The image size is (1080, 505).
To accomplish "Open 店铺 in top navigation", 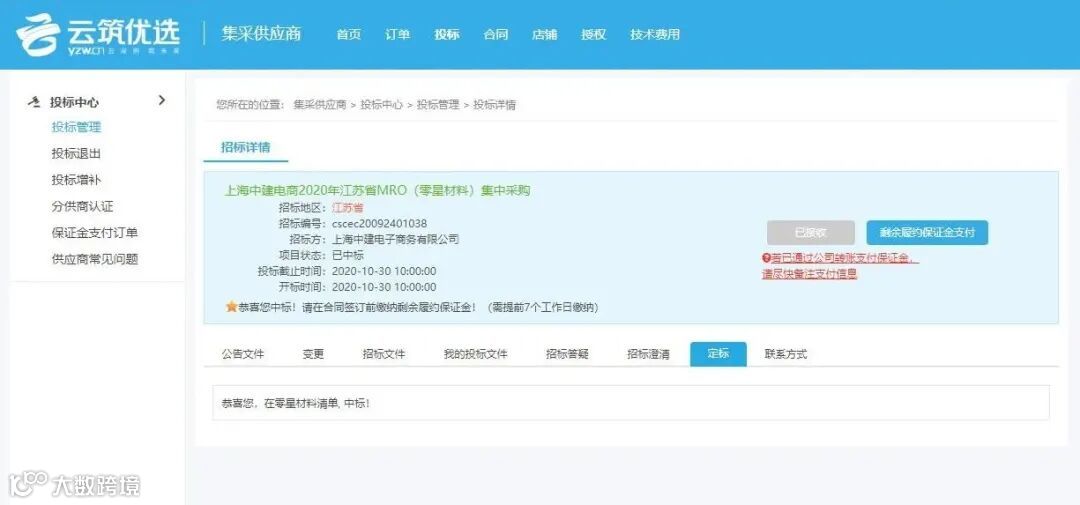I will (x=545, y=34).
